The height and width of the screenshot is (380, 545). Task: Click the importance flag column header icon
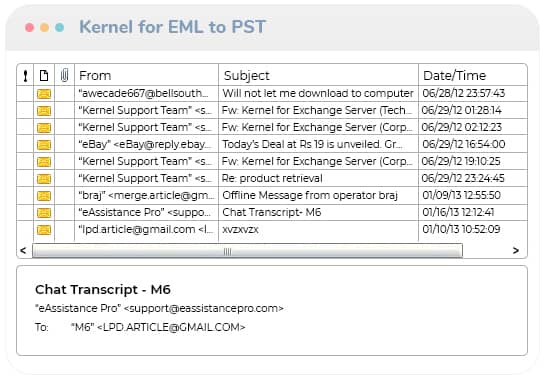25,75
